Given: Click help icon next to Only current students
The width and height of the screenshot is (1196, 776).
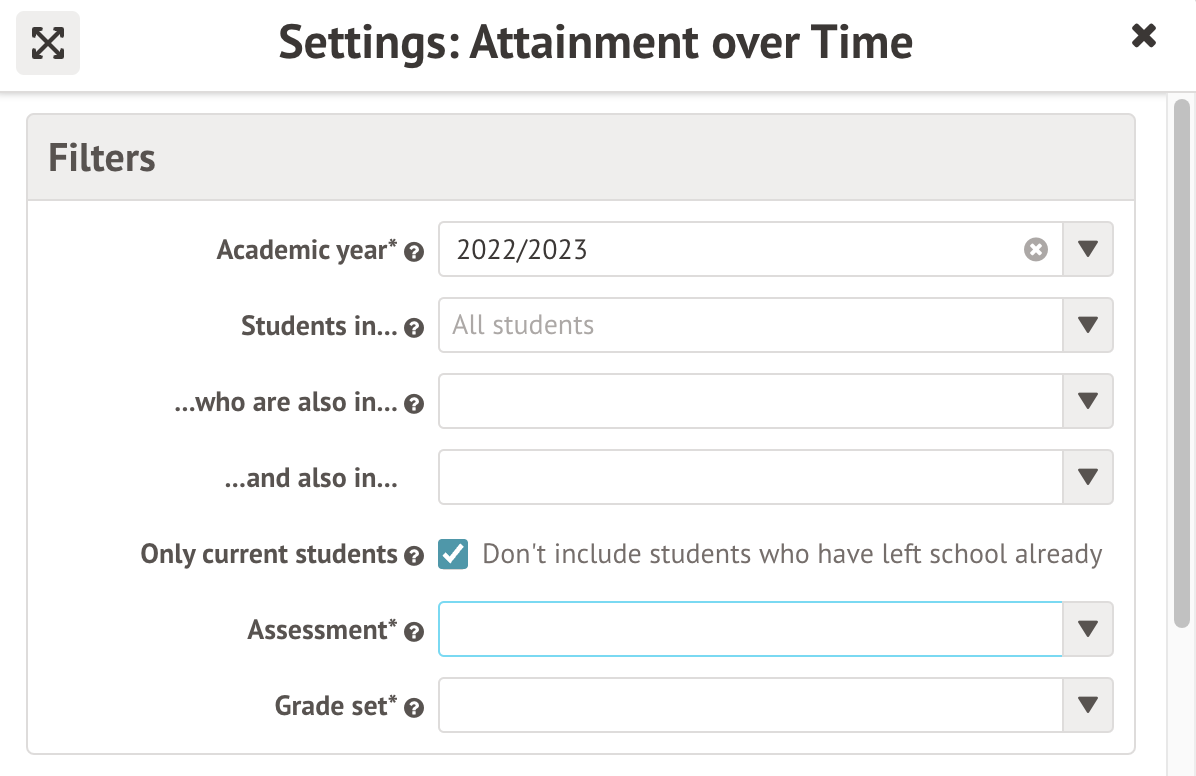Looking at the screenshot, I should [414, 556].
